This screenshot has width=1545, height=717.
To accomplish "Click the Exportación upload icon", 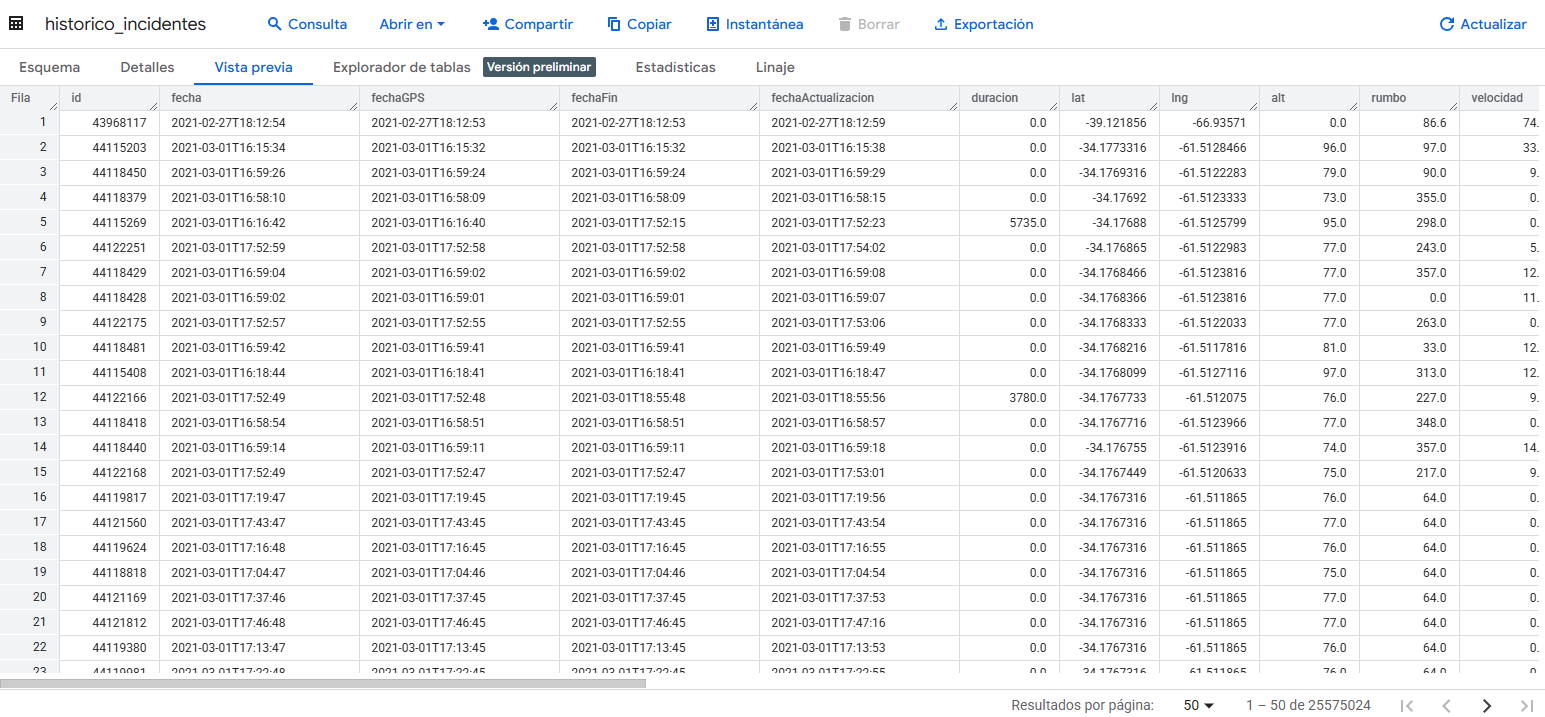I will [940, 24].
